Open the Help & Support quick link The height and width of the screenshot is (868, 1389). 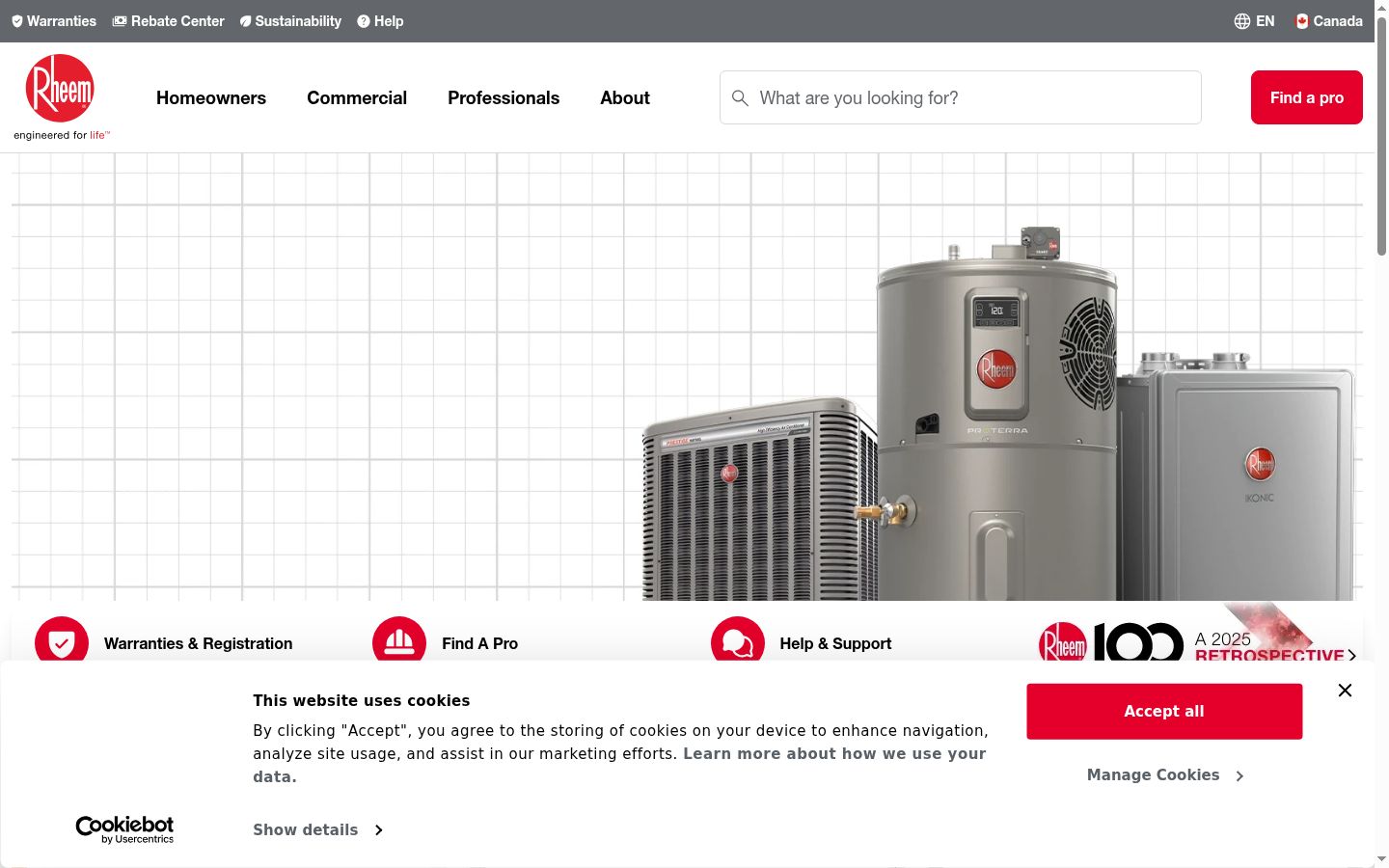(836, 643)
